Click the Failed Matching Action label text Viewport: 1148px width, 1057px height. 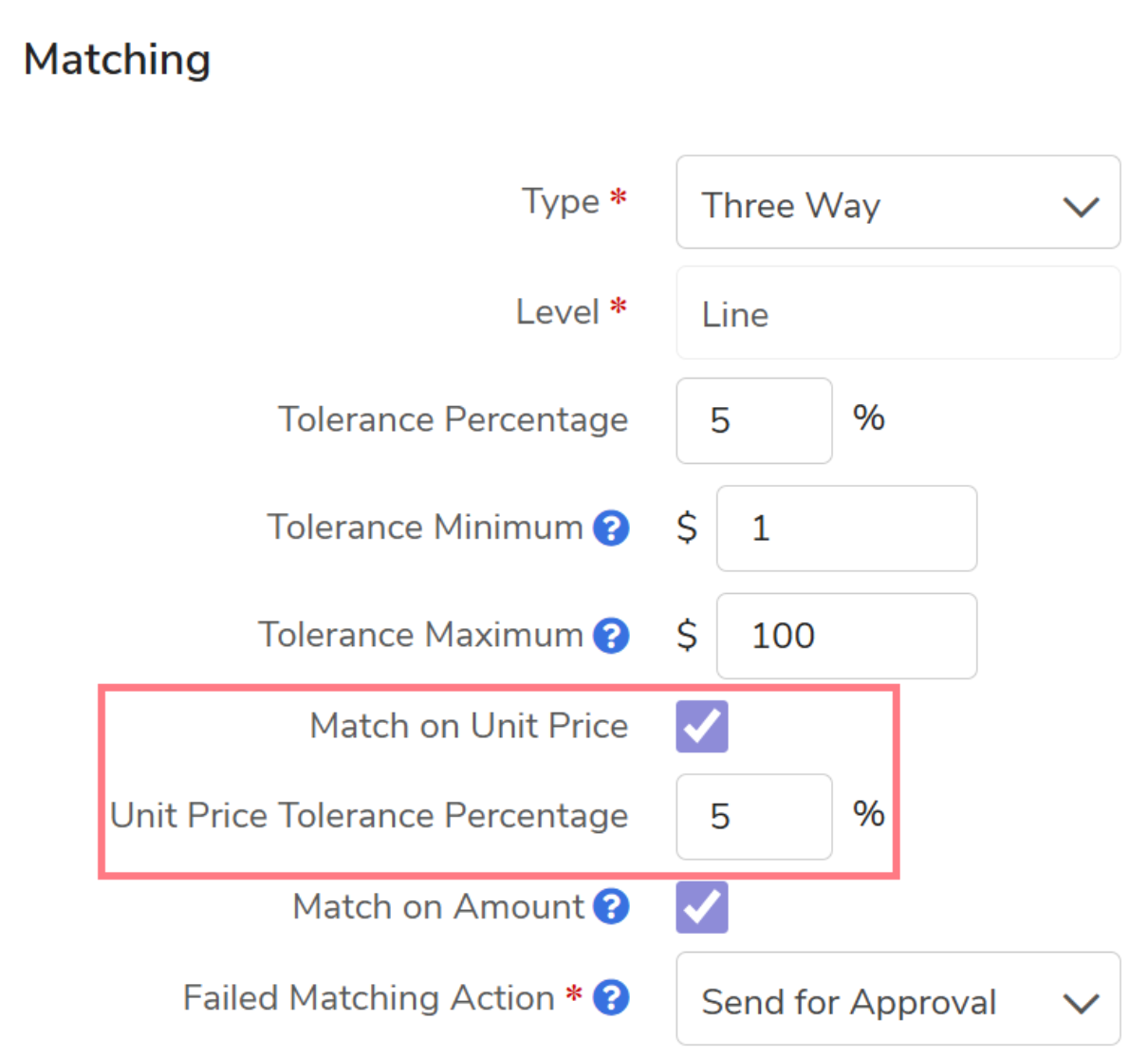[x=368, y=998]
